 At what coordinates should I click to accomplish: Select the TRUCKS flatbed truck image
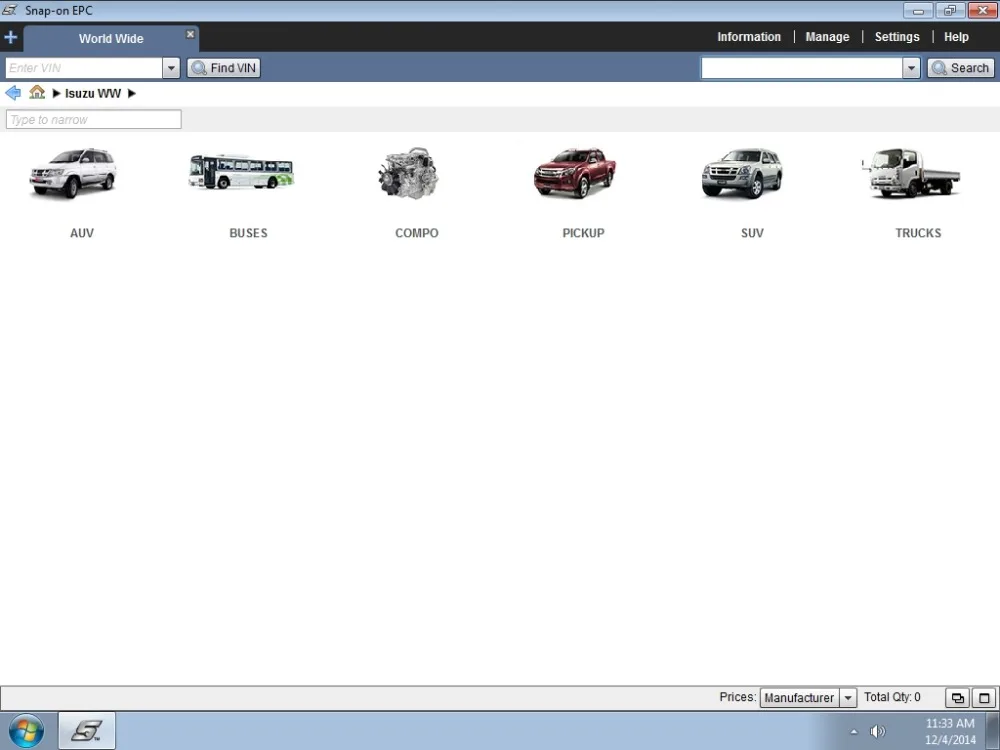pyautogui.click(x=910, y=173)
